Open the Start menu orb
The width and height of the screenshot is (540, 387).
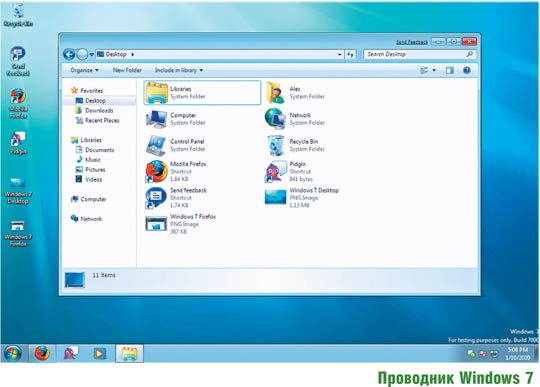(13, 353)
